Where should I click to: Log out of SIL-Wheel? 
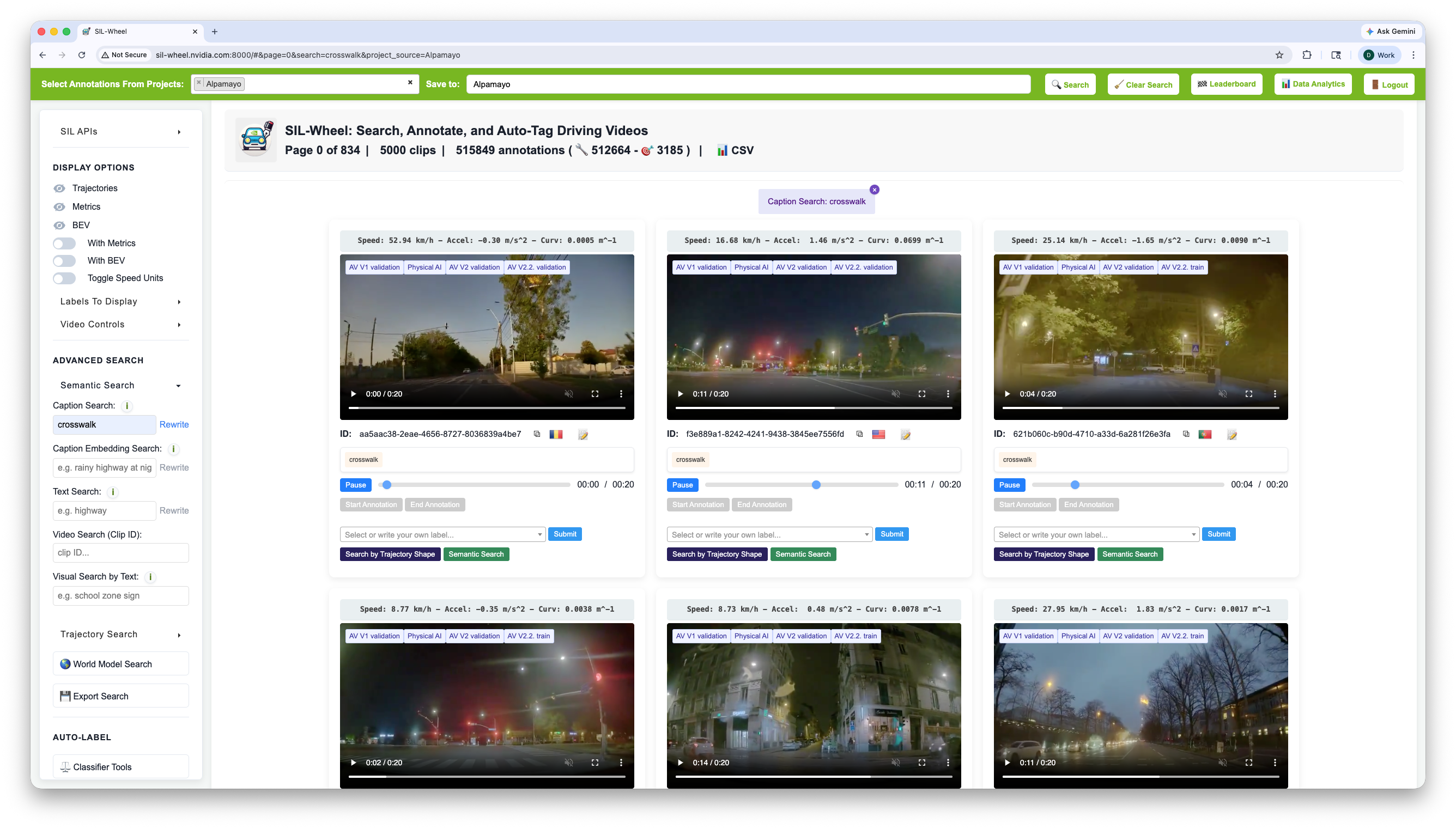[x=1390, y=84]
